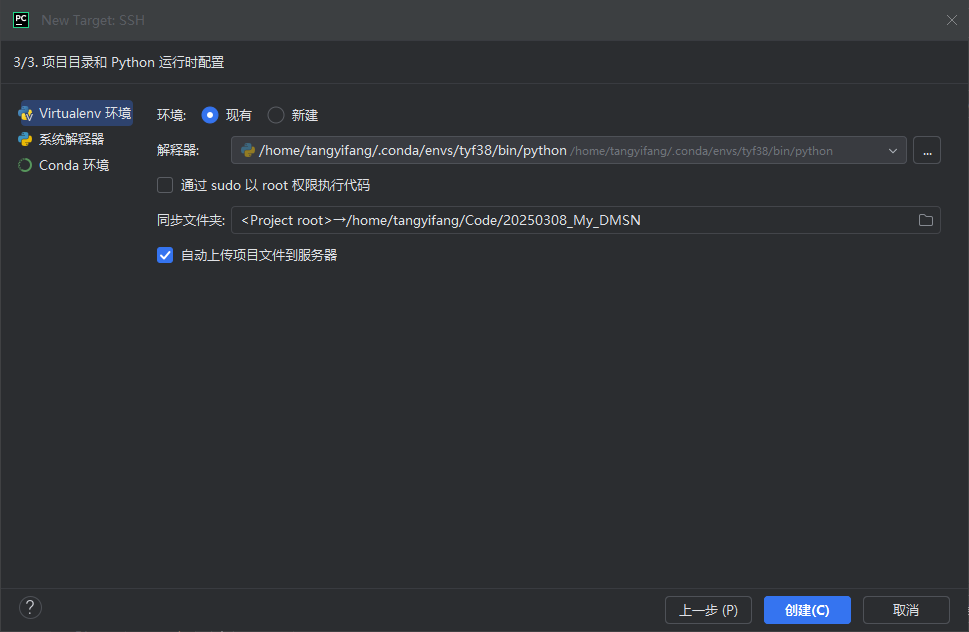Select the Virtualenv 环境 sidebar item
Screen dimensions: 969x632
(x=77, y=113)
